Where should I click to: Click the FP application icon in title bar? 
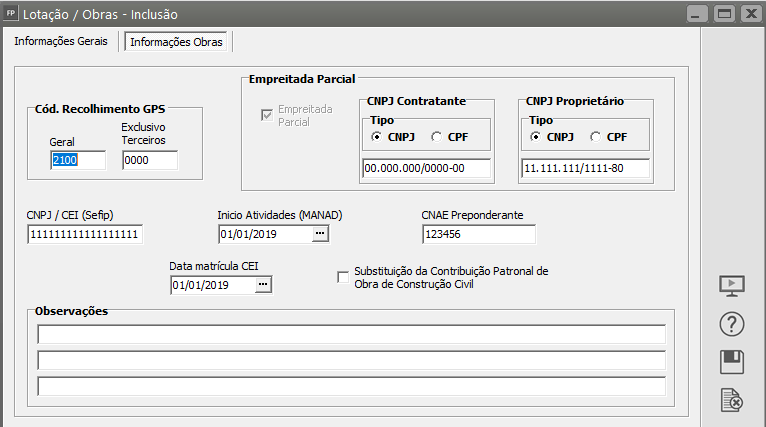[x=12, y=14]
